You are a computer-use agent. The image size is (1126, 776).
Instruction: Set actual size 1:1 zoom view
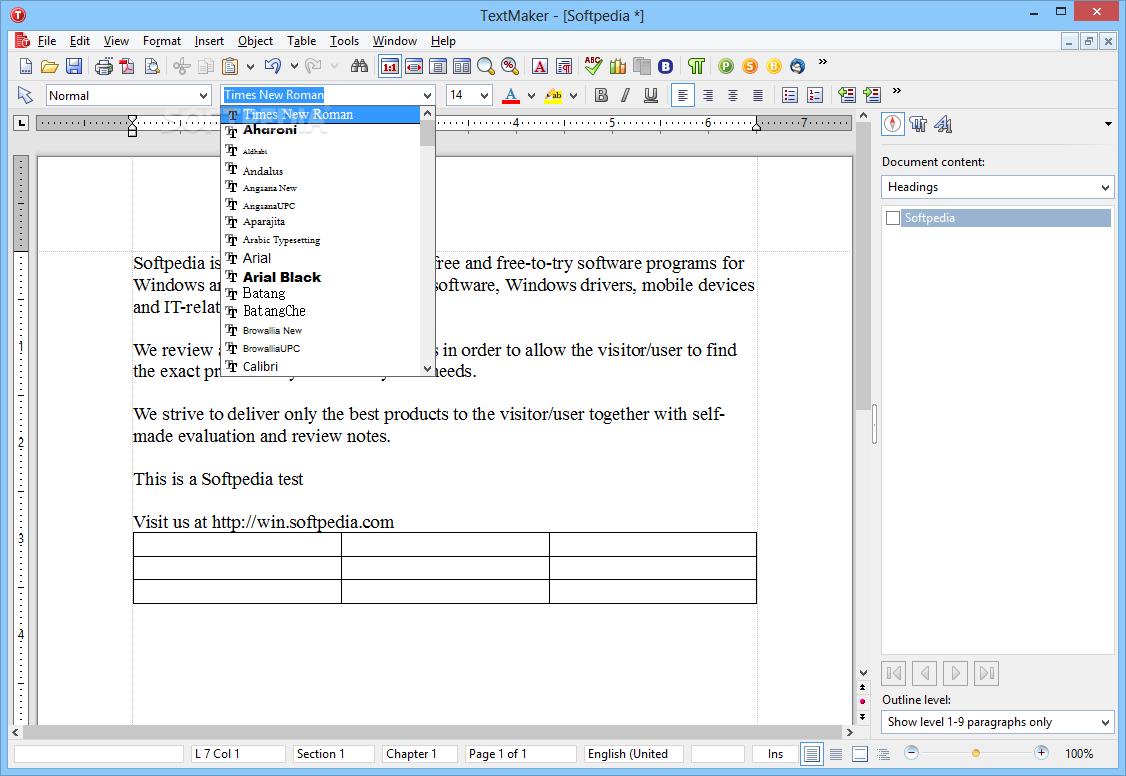tap(390, 67)
